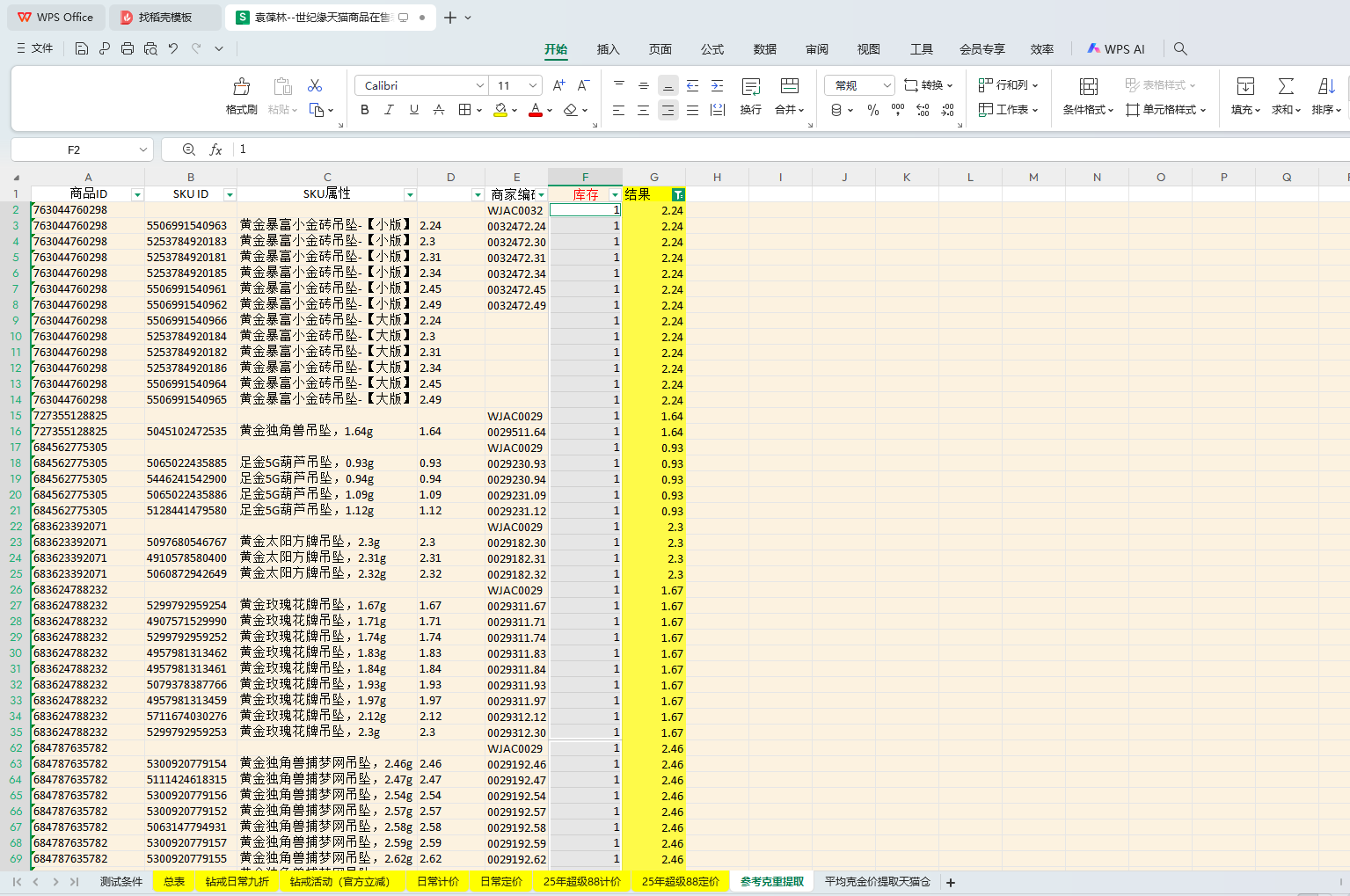Apply the yellow fill color swatch
1350x896 pixels.
coord(500,110)
